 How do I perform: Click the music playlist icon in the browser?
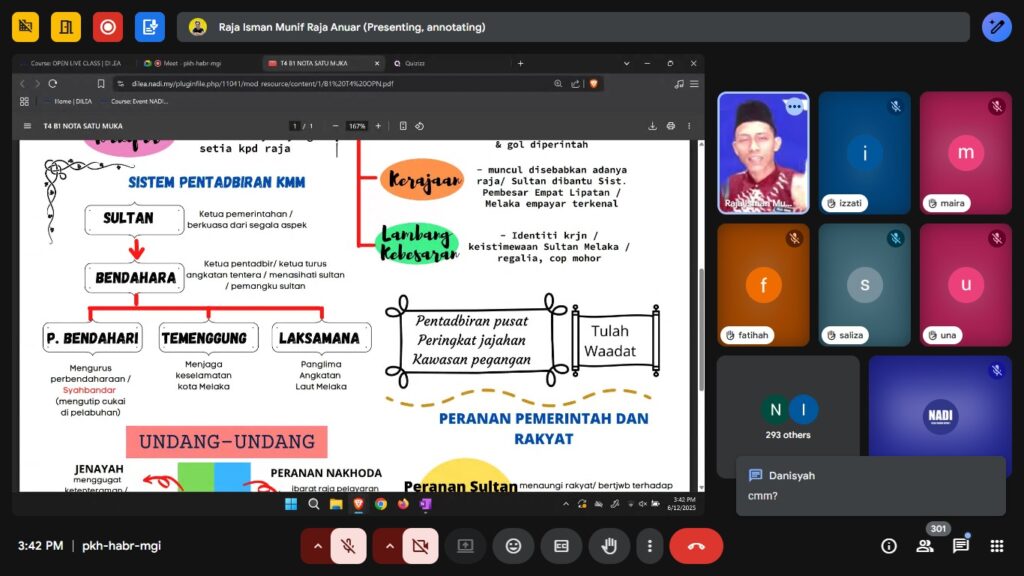click(679, 84)
